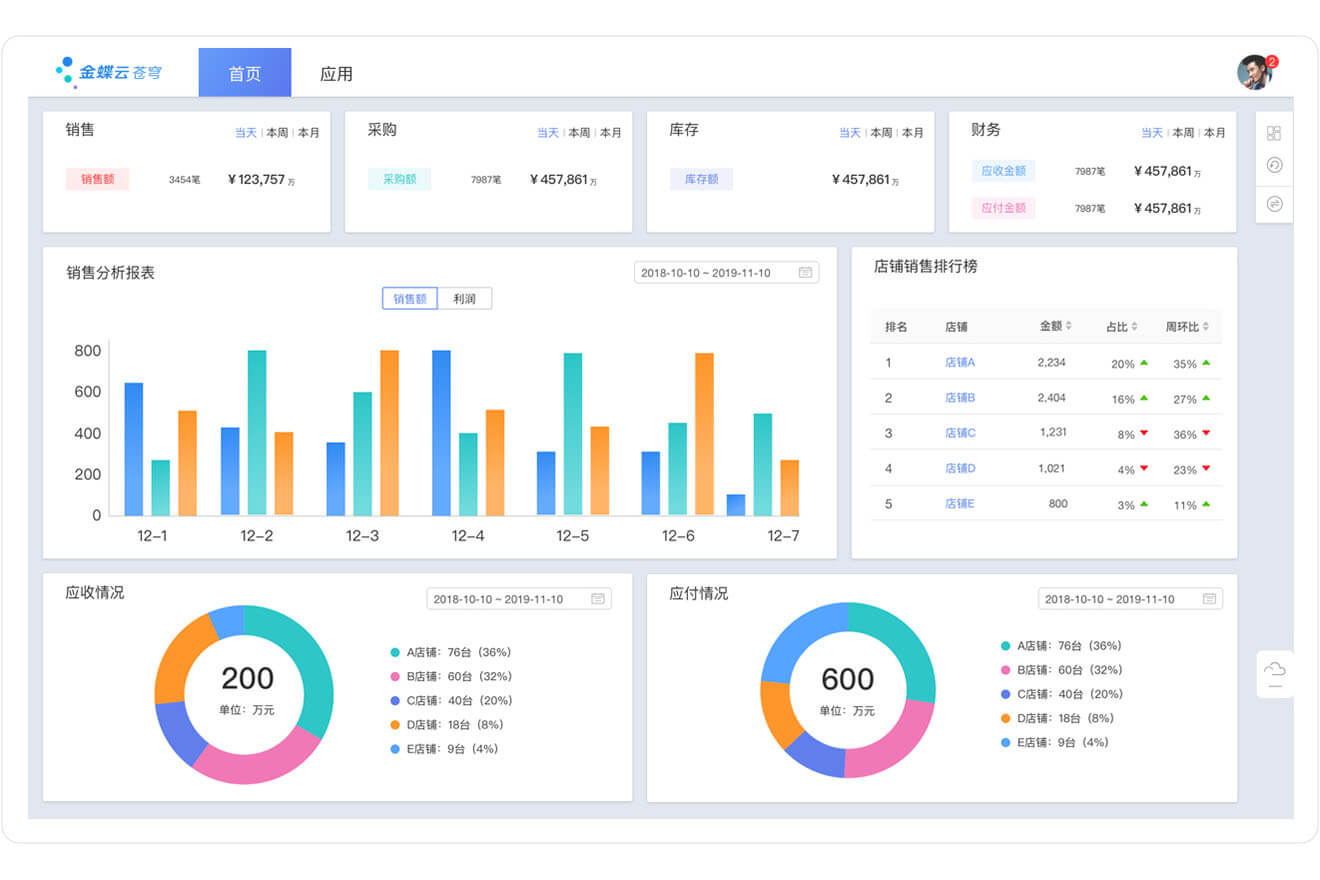
Task: Sort table by 金额 column
Action: (x=1055, y=326)
